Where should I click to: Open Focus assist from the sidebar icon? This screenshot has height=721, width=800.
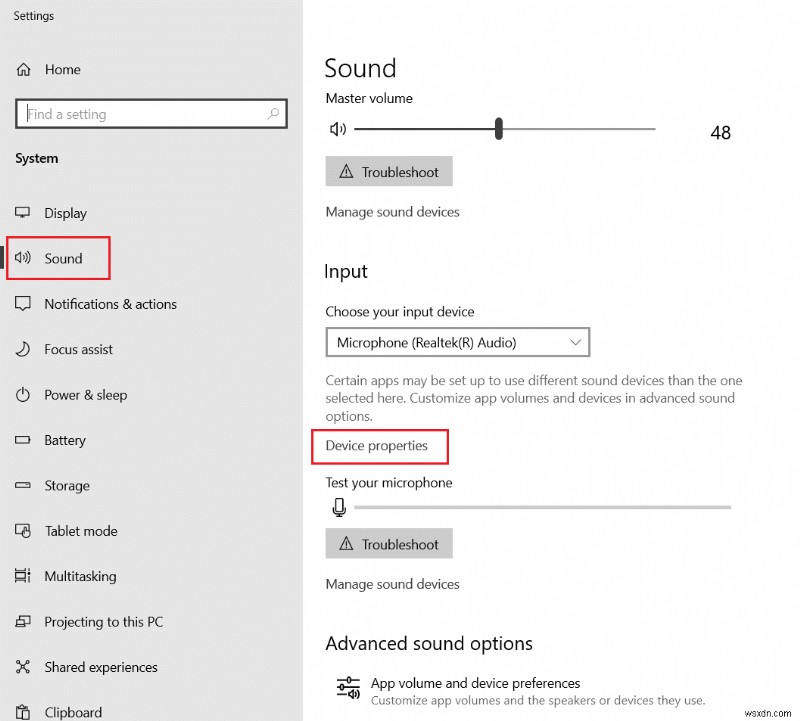(x=22, y=349)
